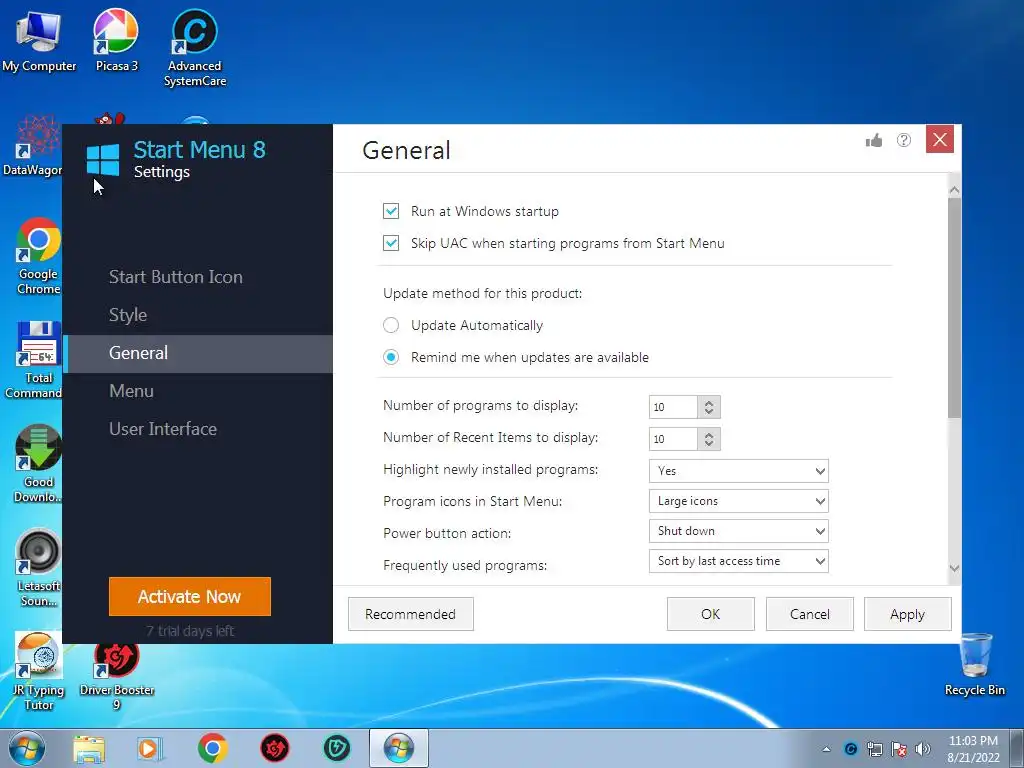Viewport: 1024px width, 768px height.
Task: Open Driver Booster from the taskbar
Action: (275, 748)
